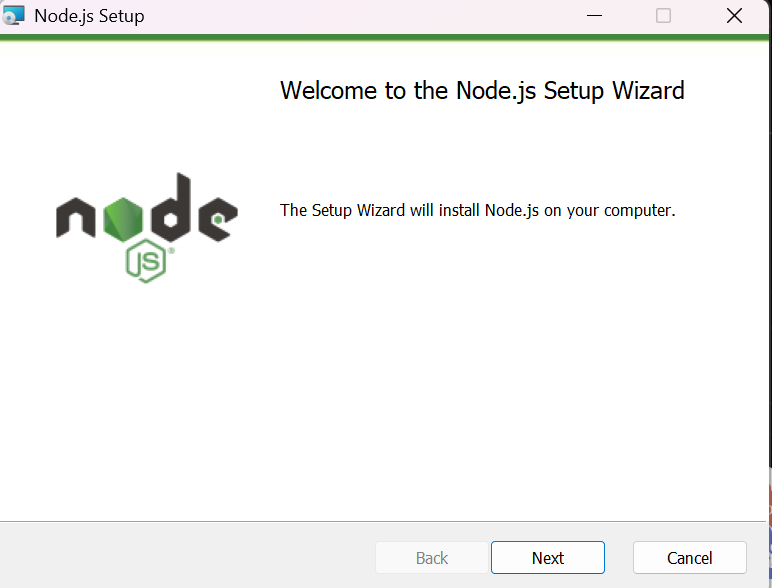The height and width of the screenshot is (588, 772).
Task: Click the Node.js logo image
Action: click(x=147, y=228)
